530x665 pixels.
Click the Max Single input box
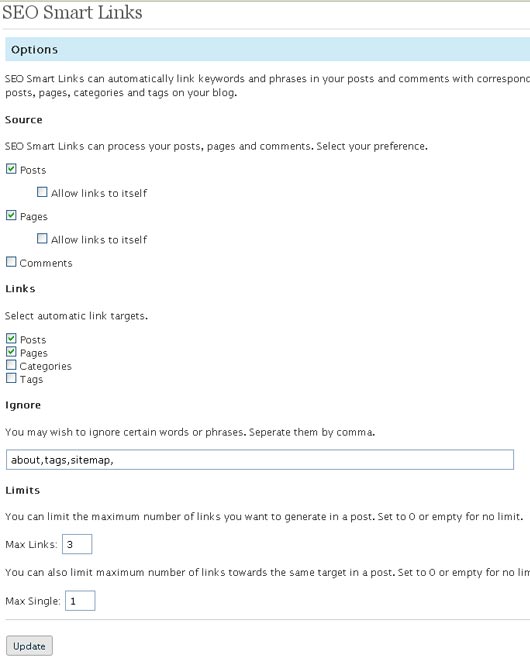click(80, 601)
